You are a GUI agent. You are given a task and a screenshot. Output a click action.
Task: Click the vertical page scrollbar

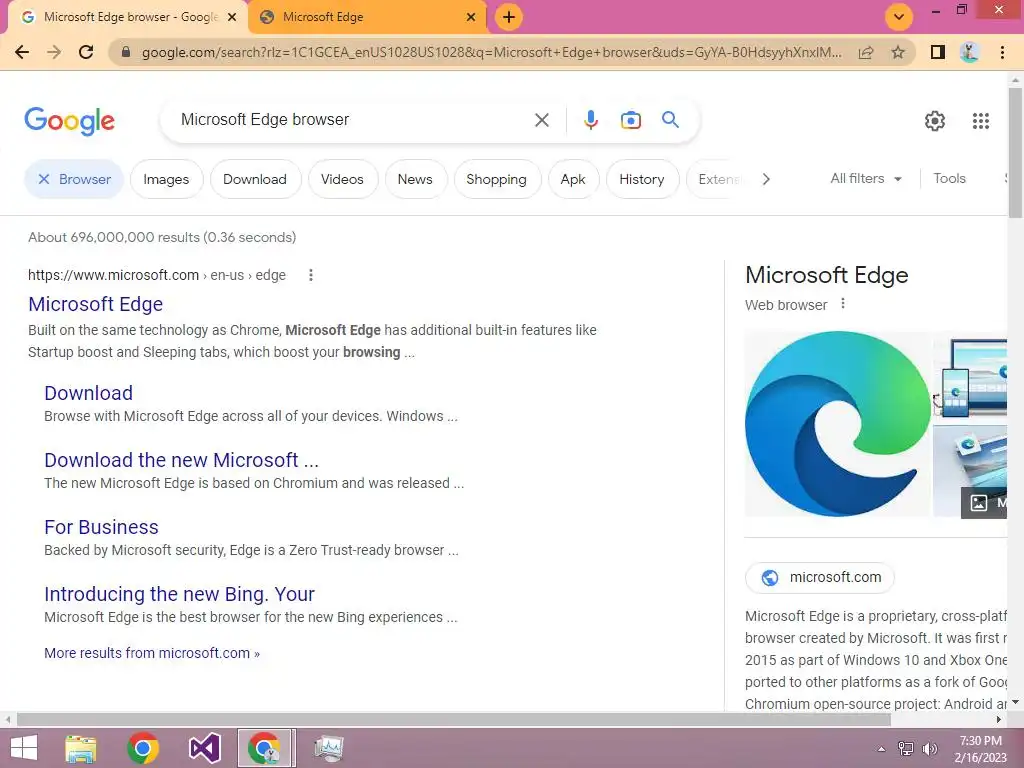point(1015,151)
